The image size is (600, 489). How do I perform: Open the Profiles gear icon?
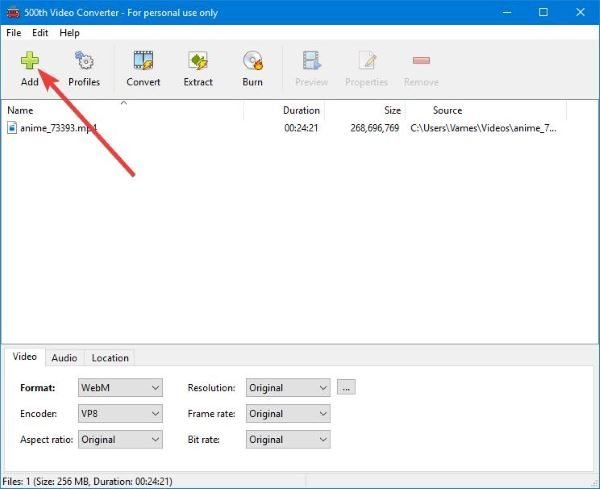(x=84, y=61)
